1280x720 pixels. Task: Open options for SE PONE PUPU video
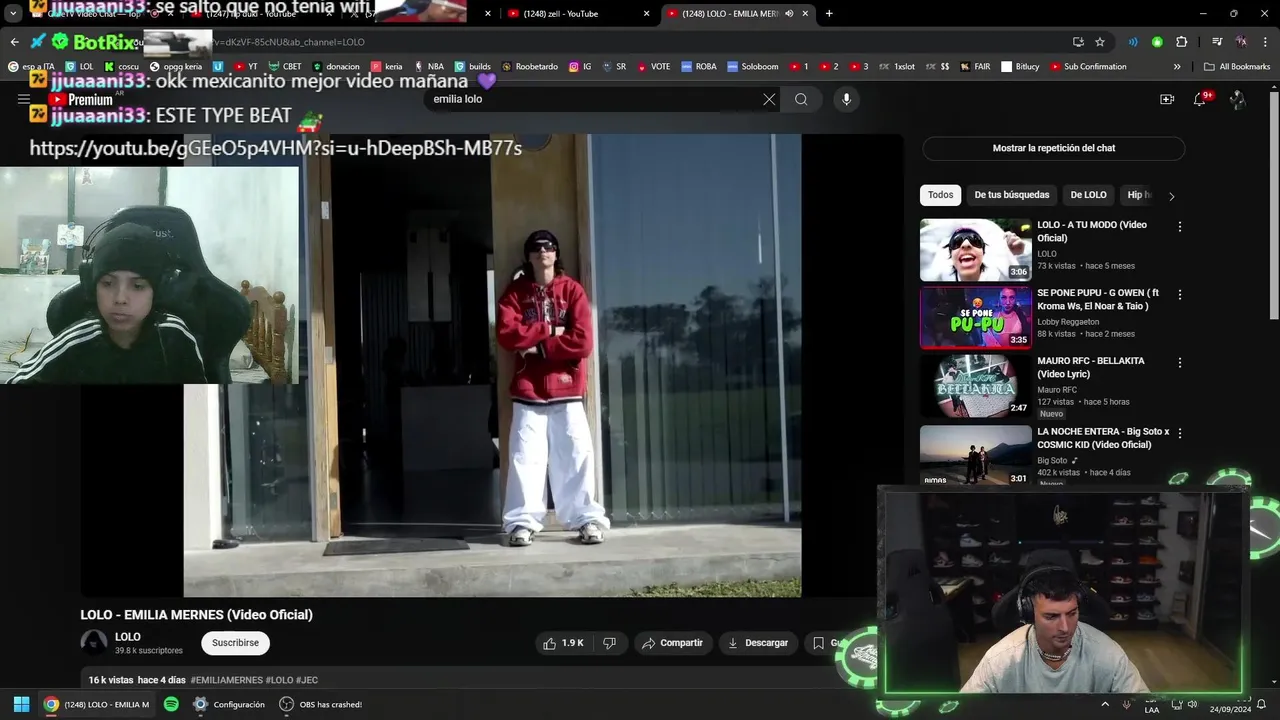[1180, 295]
